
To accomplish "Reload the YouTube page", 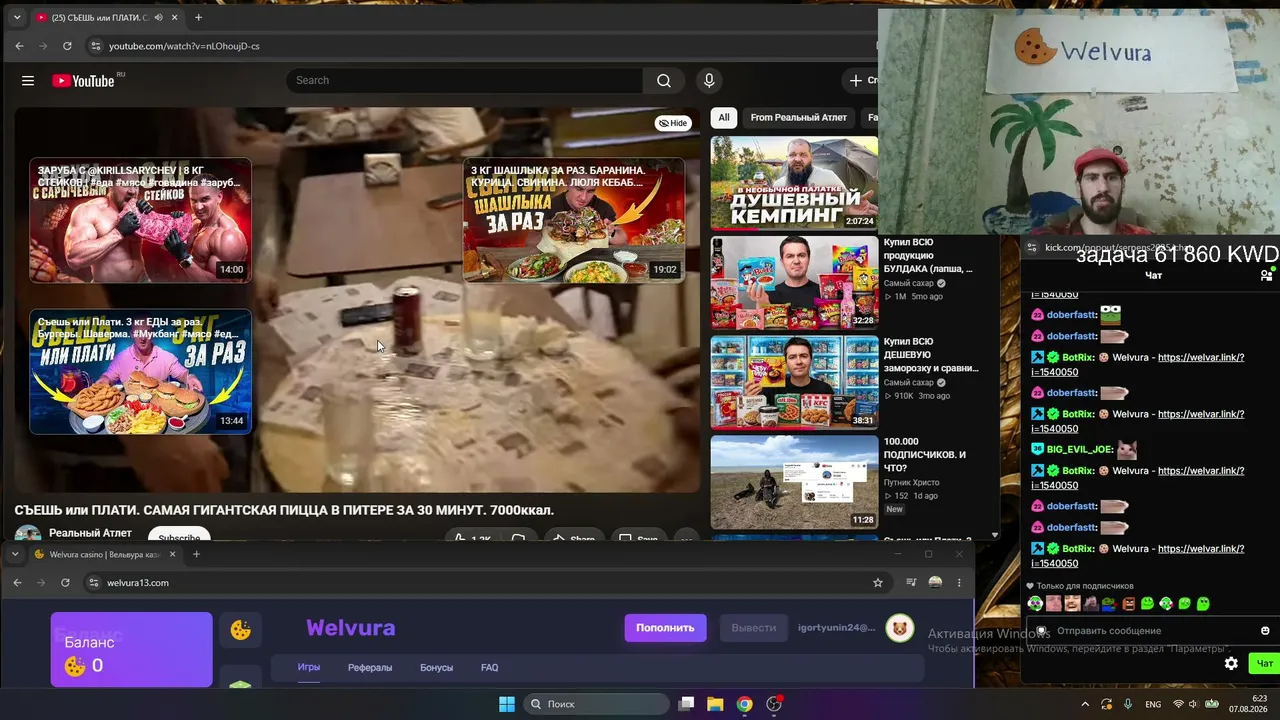I will click(x=67, y=46).
